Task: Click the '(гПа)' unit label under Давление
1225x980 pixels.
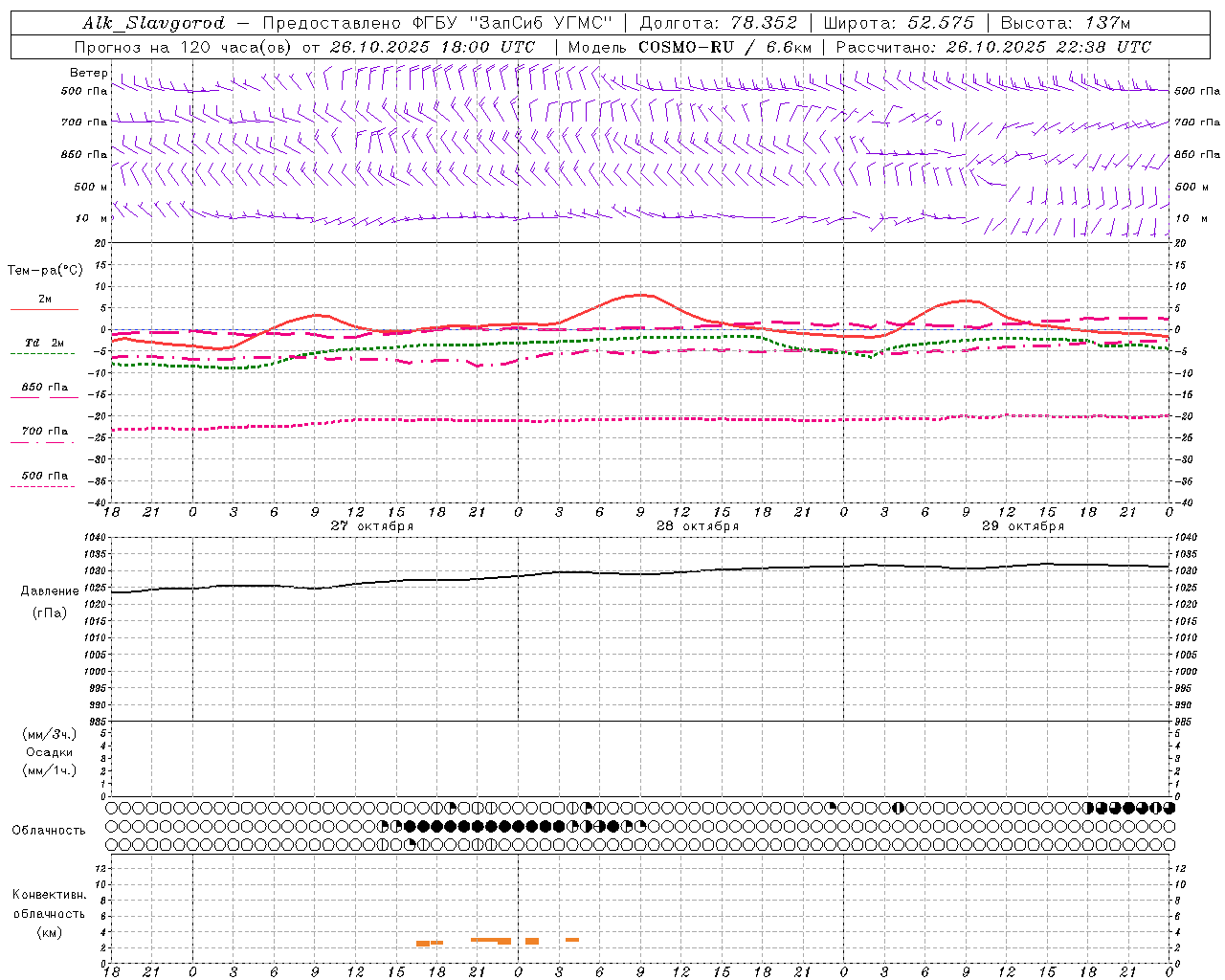Action: [50, 612]
